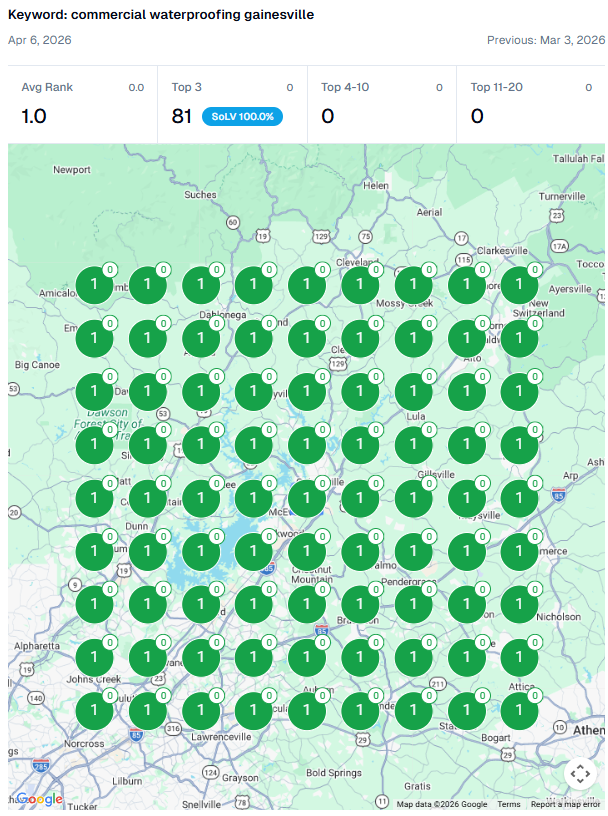Click the Lawrenceville town label

(x=221, y=737)
